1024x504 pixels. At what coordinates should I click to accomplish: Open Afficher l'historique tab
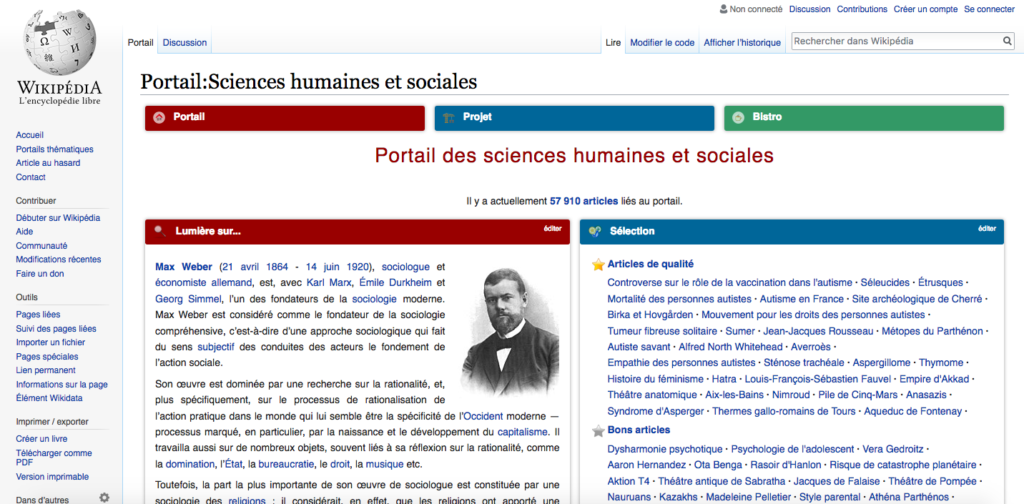pos(742,42)
